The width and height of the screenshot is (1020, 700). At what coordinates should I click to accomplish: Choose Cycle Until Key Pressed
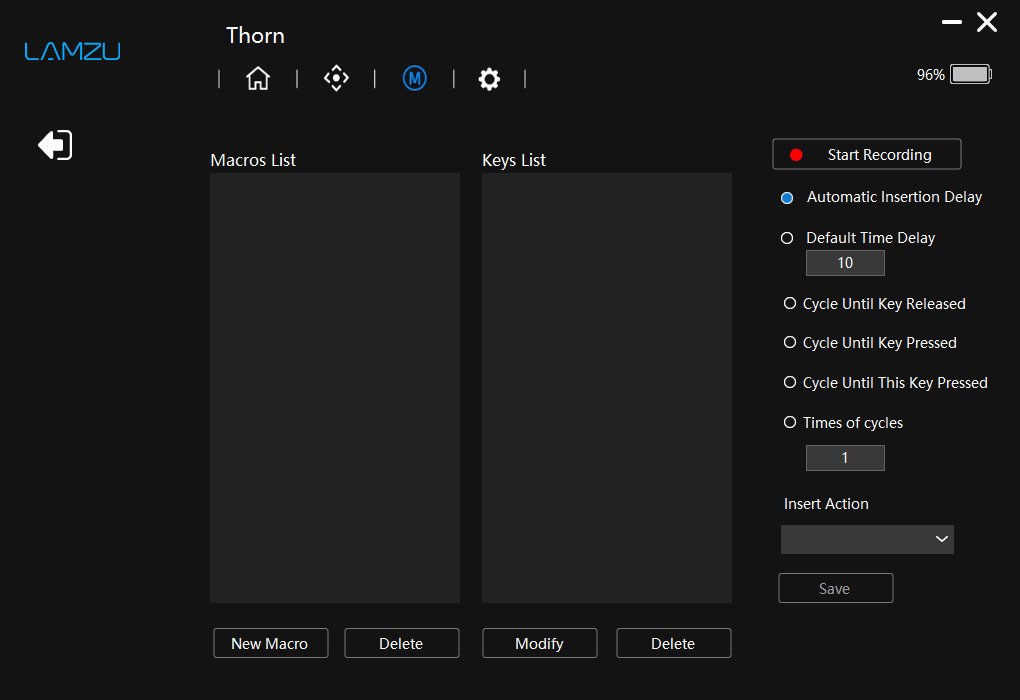790,342
